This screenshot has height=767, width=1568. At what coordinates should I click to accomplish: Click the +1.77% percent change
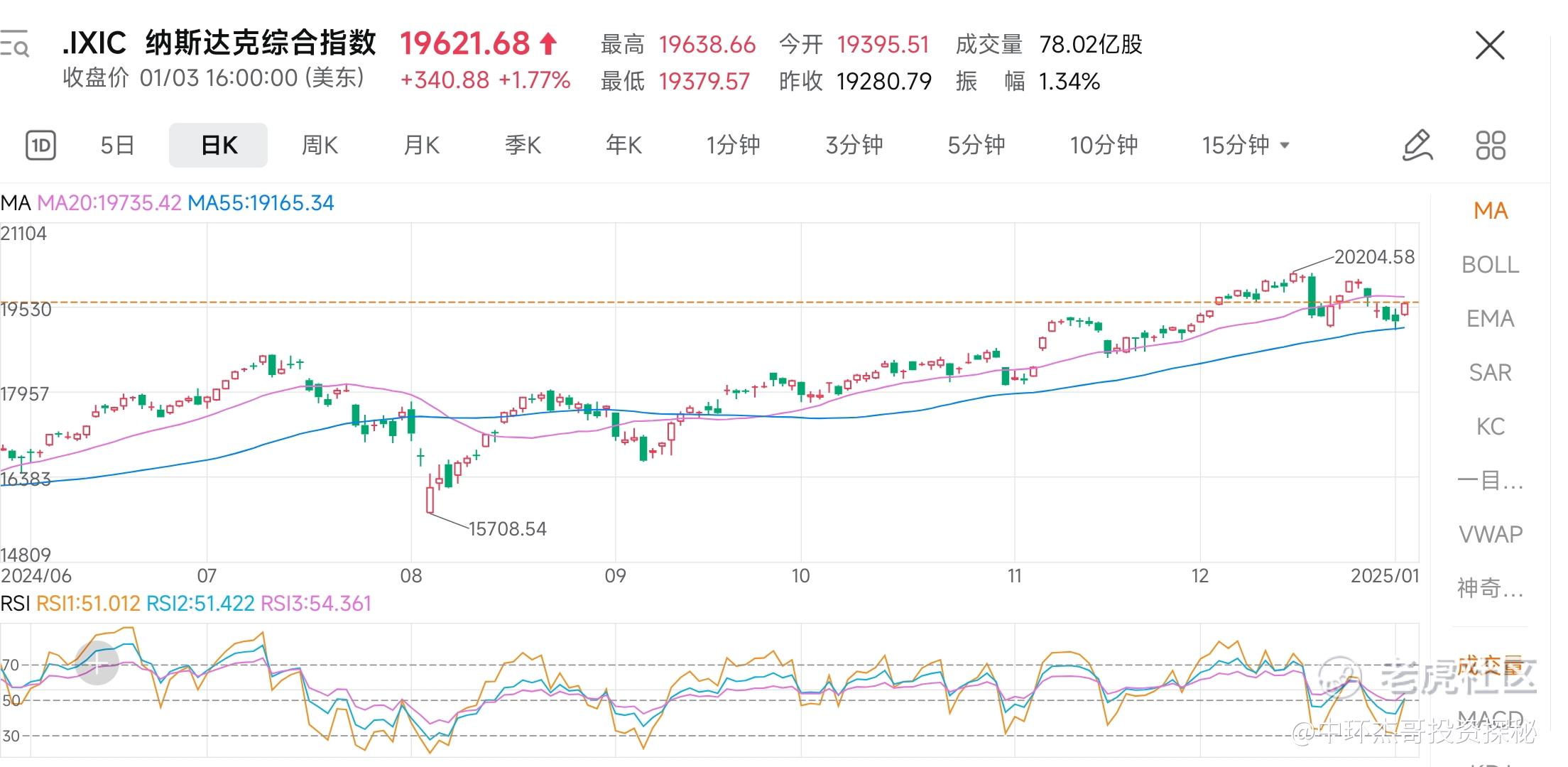(534, 80)
